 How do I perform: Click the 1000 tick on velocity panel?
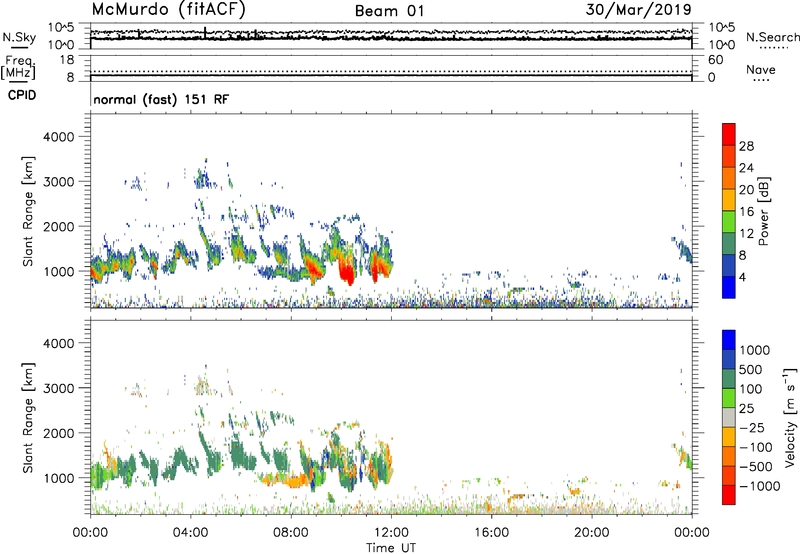point(58,478)
